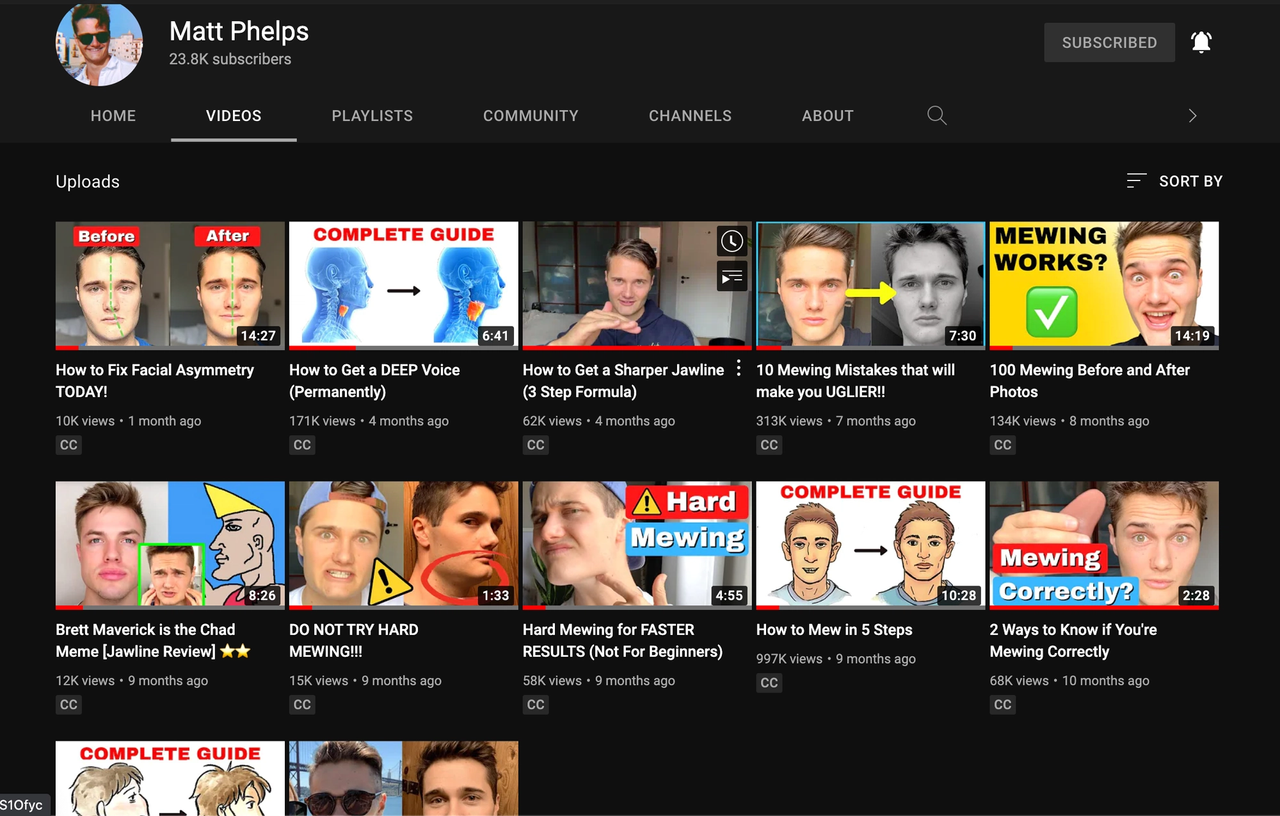Click '313K views • 7 months ago' text
1280x816 pixels.
836,421
